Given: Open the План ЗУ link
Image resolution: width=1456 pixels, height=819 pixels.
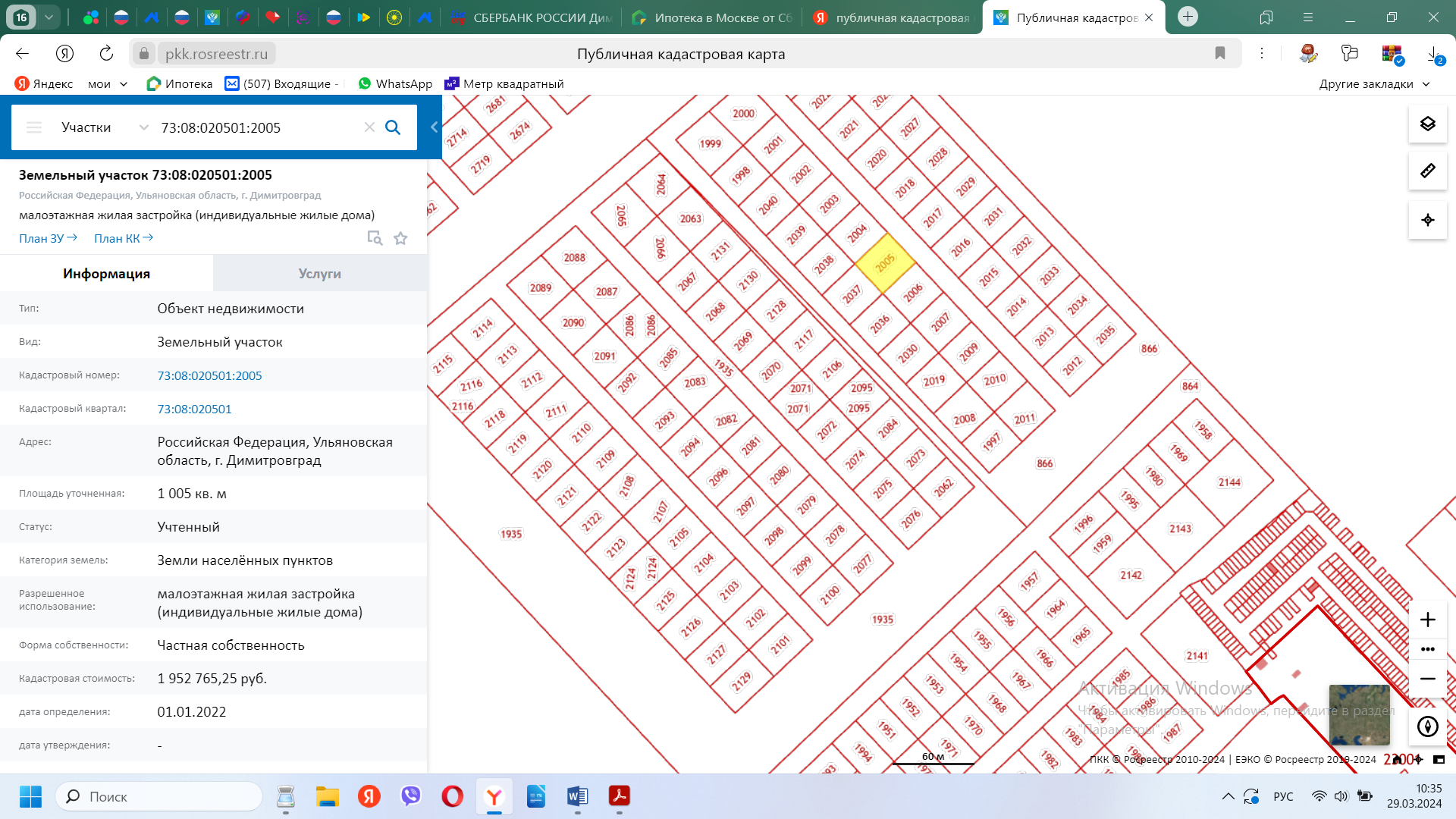Looking at the screenshot, I should tap(48, 238).
